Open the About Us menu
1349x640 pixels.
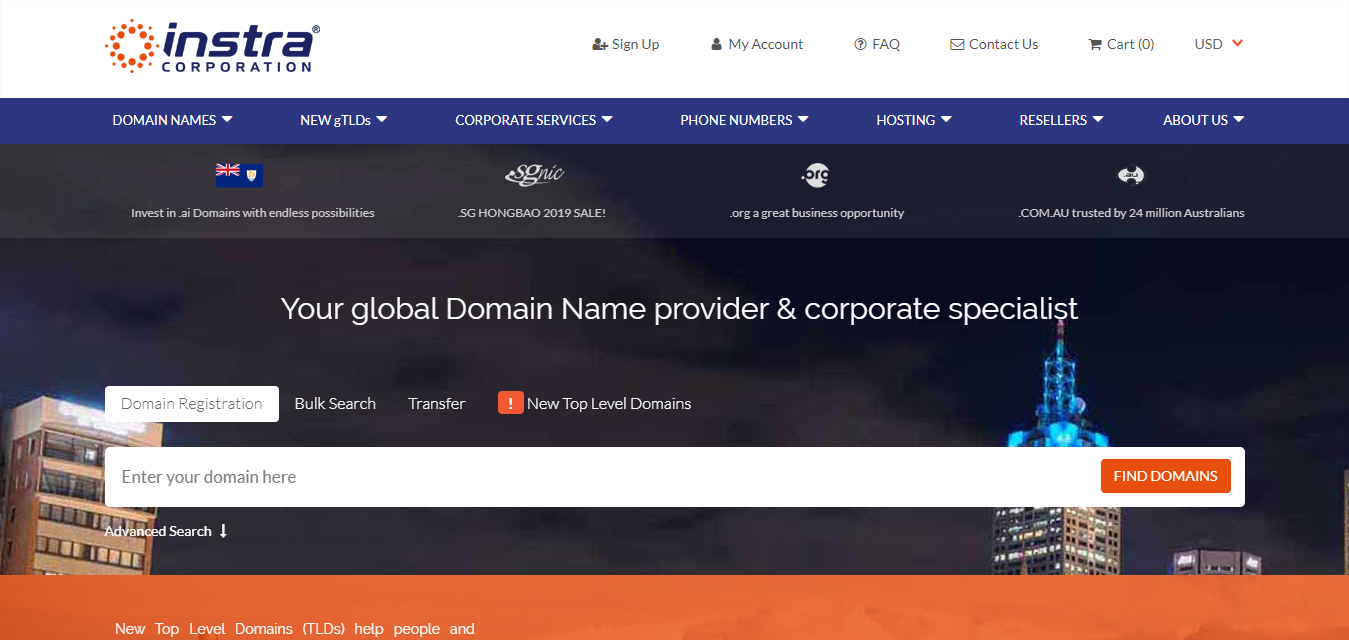pos(1203,120)
